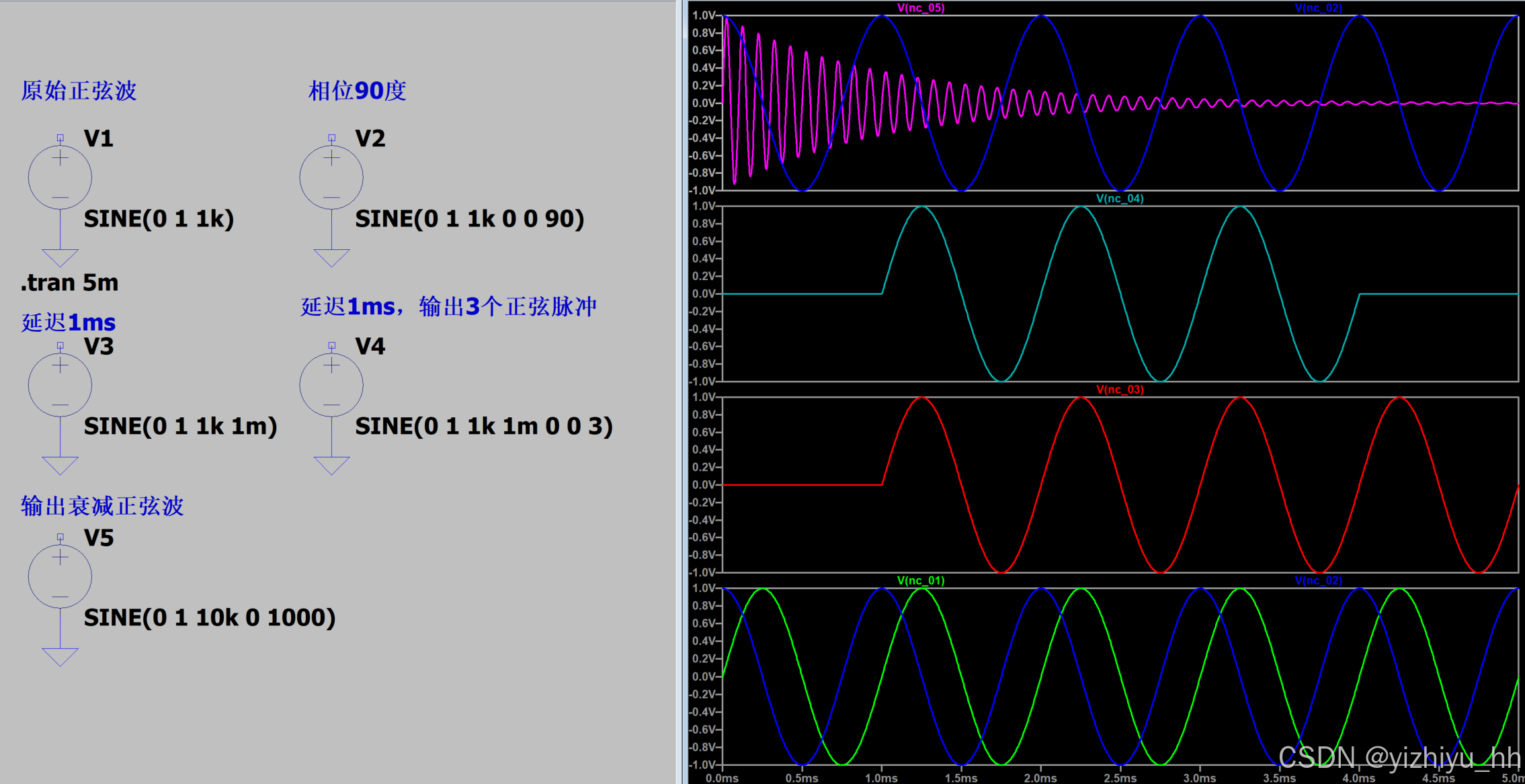
Task: Click the SINE(0 1 1k 1m 0 0 3) value
Action: (483, 426)
